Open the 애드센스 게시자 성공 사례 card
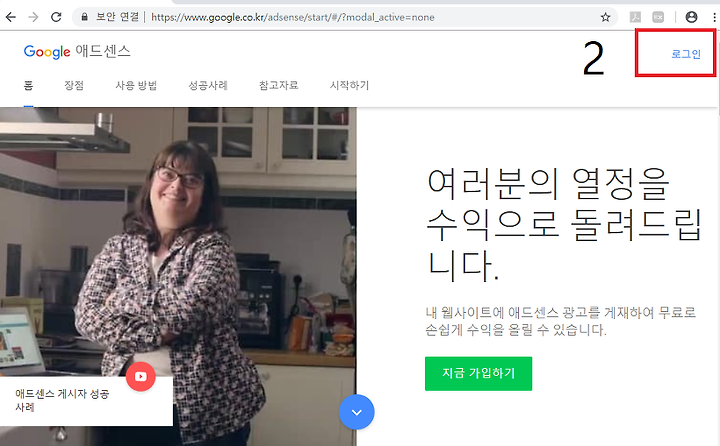The width and height of the screenshot is (720, 446). pos(86,401)
